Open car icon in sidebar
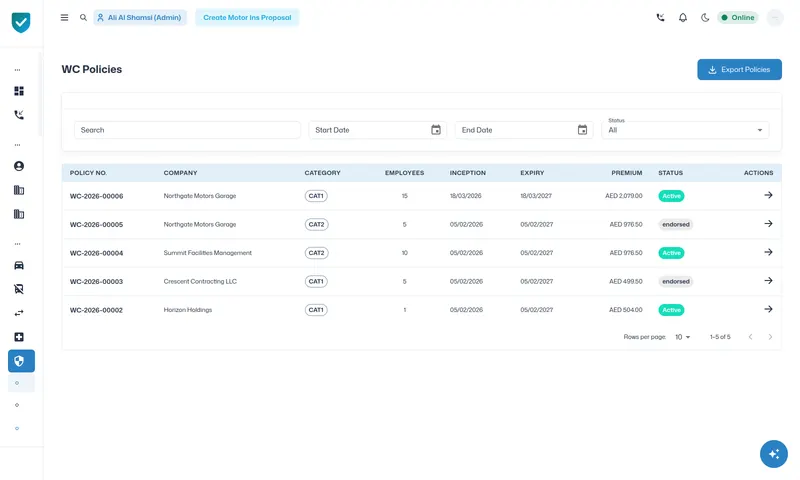 point(19,265)
